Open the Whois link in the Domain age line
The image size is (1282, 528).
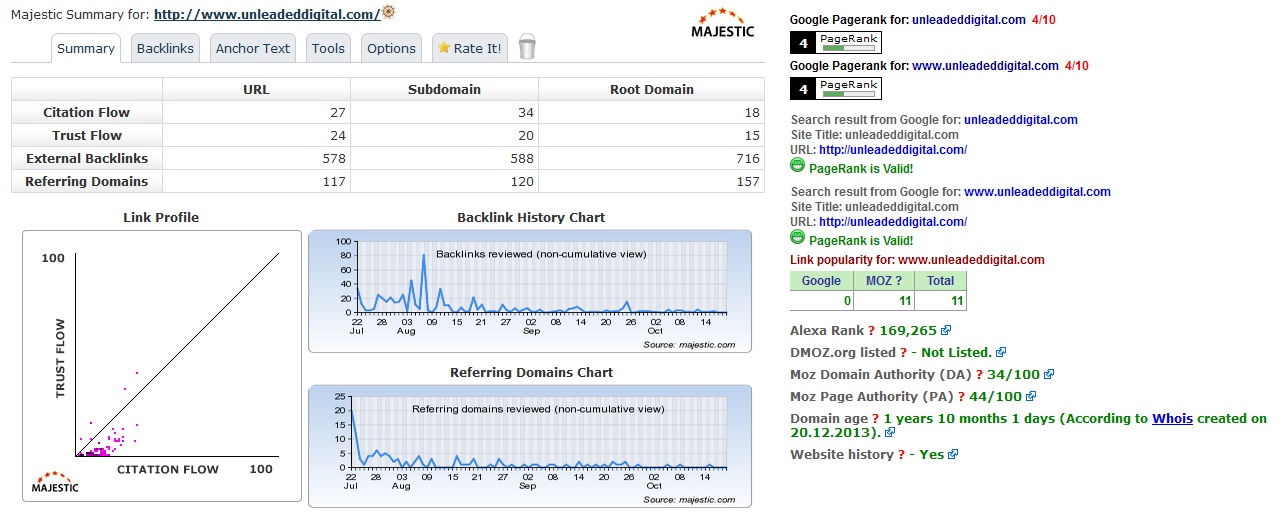tap(1172, 419)
